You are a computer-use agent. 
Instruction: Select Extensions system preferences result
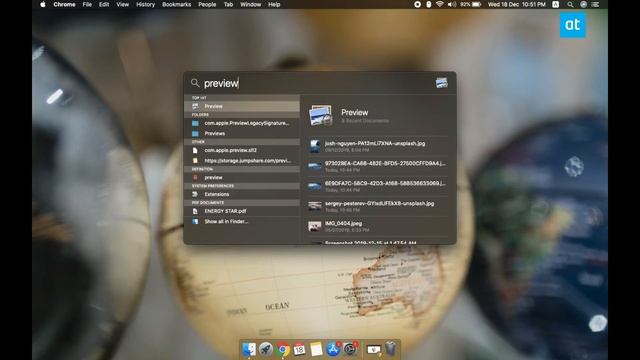[x=242, y=194]
